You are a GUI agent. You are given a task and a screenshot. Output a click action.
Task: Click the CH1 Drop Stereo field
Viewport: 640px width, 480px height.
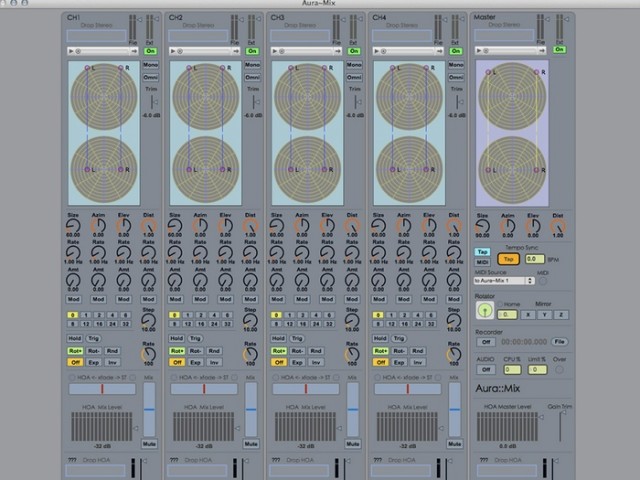tap(98, 36)
